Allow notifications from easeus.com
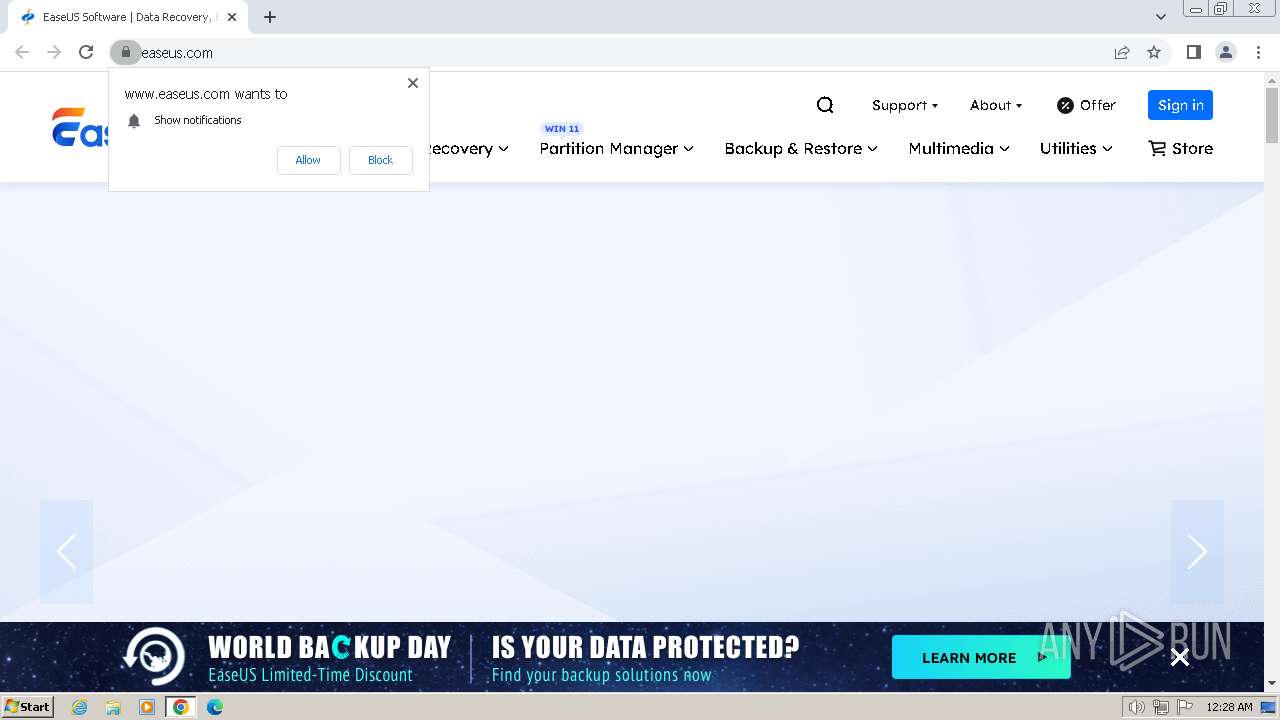 [308, 160]
